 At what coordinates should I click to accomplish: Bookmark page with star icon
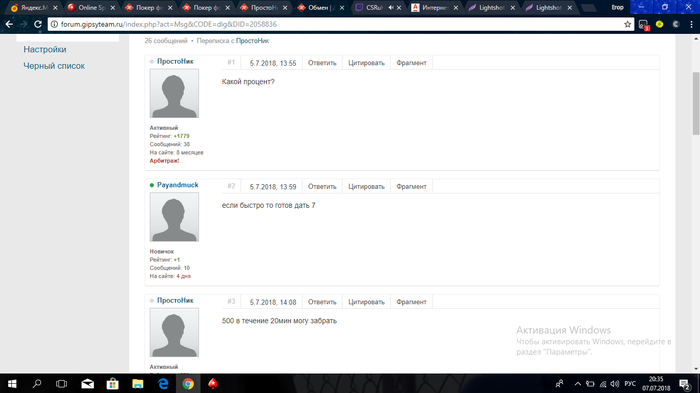(627, 24)
